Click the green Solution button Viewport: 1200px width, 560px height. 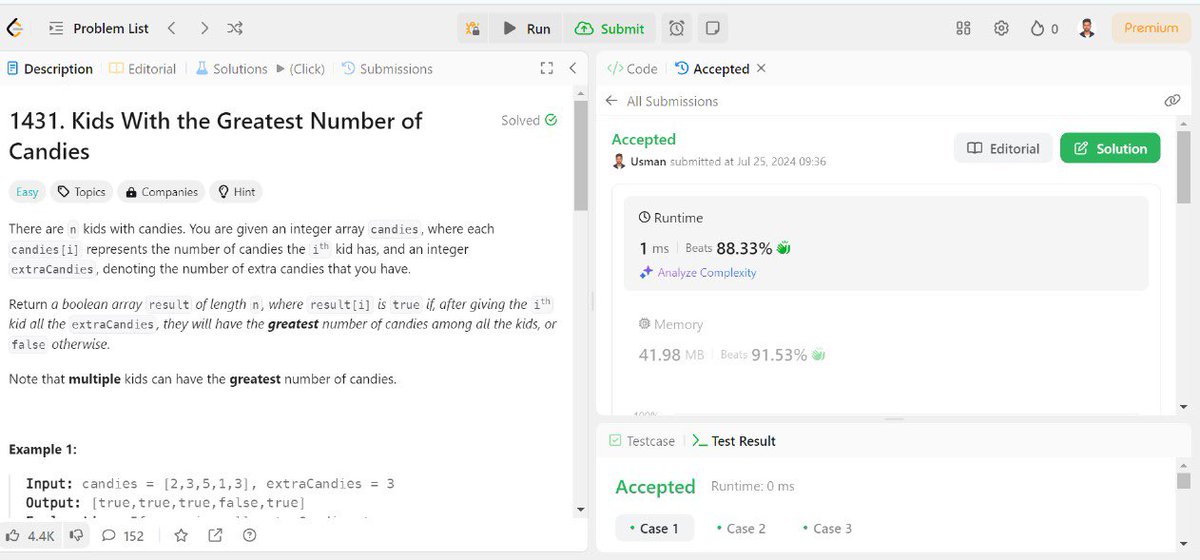pyautogui.click(x=1110, y=149)
